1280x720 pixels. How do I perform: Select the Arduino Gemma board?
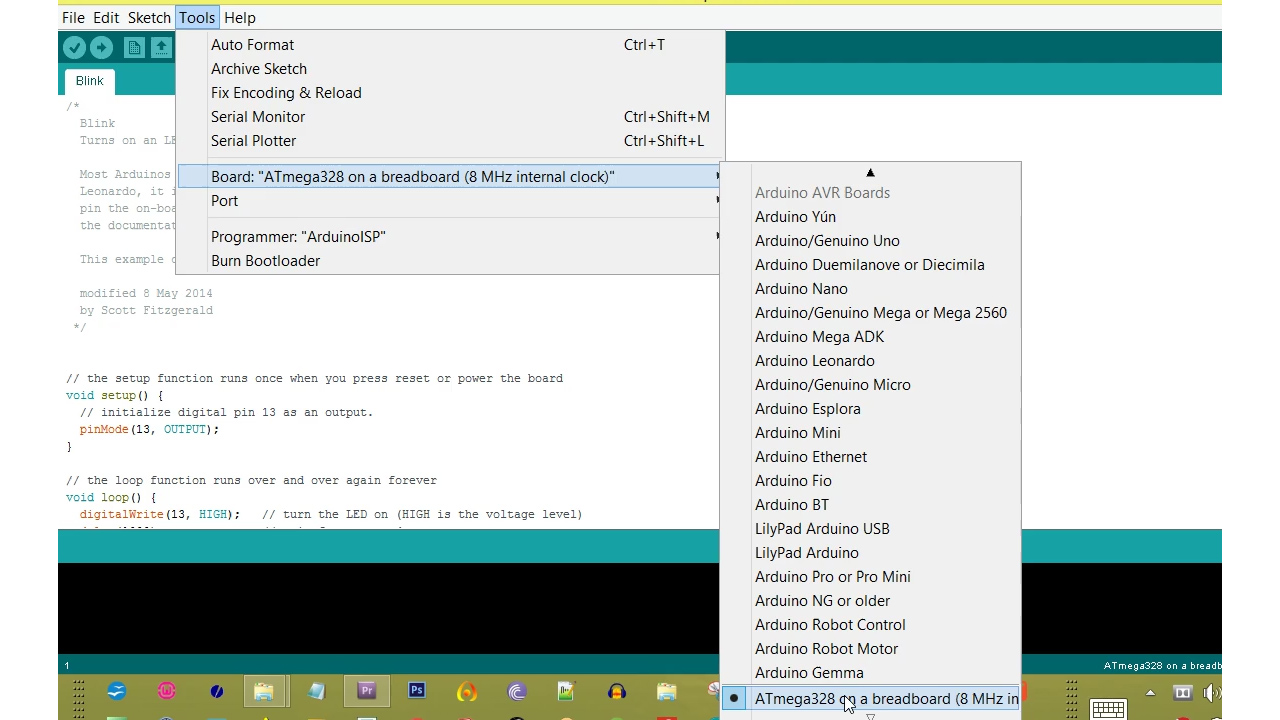point(870,673)
